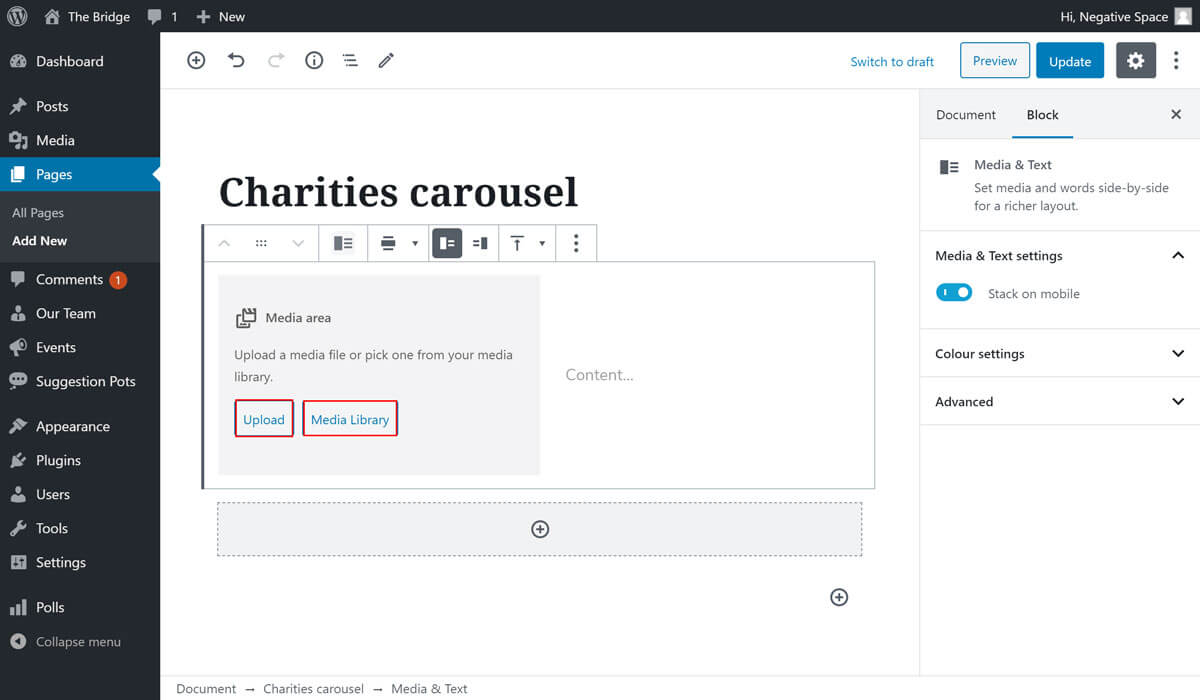Expand the Advanced panel
1200x700 pixels.
(x=1059, y=402)
